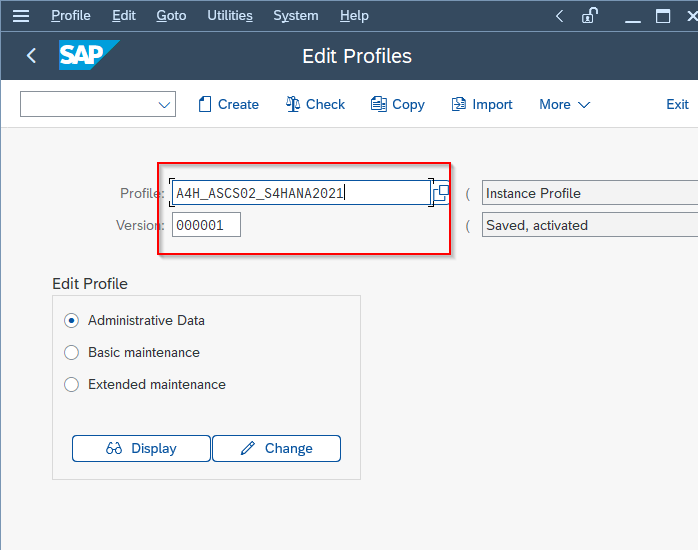Image resolution: width=698 pixels, height=550 pixels.
Task: Select the Administrative Data radio button
Action: (x=71, y=320)
